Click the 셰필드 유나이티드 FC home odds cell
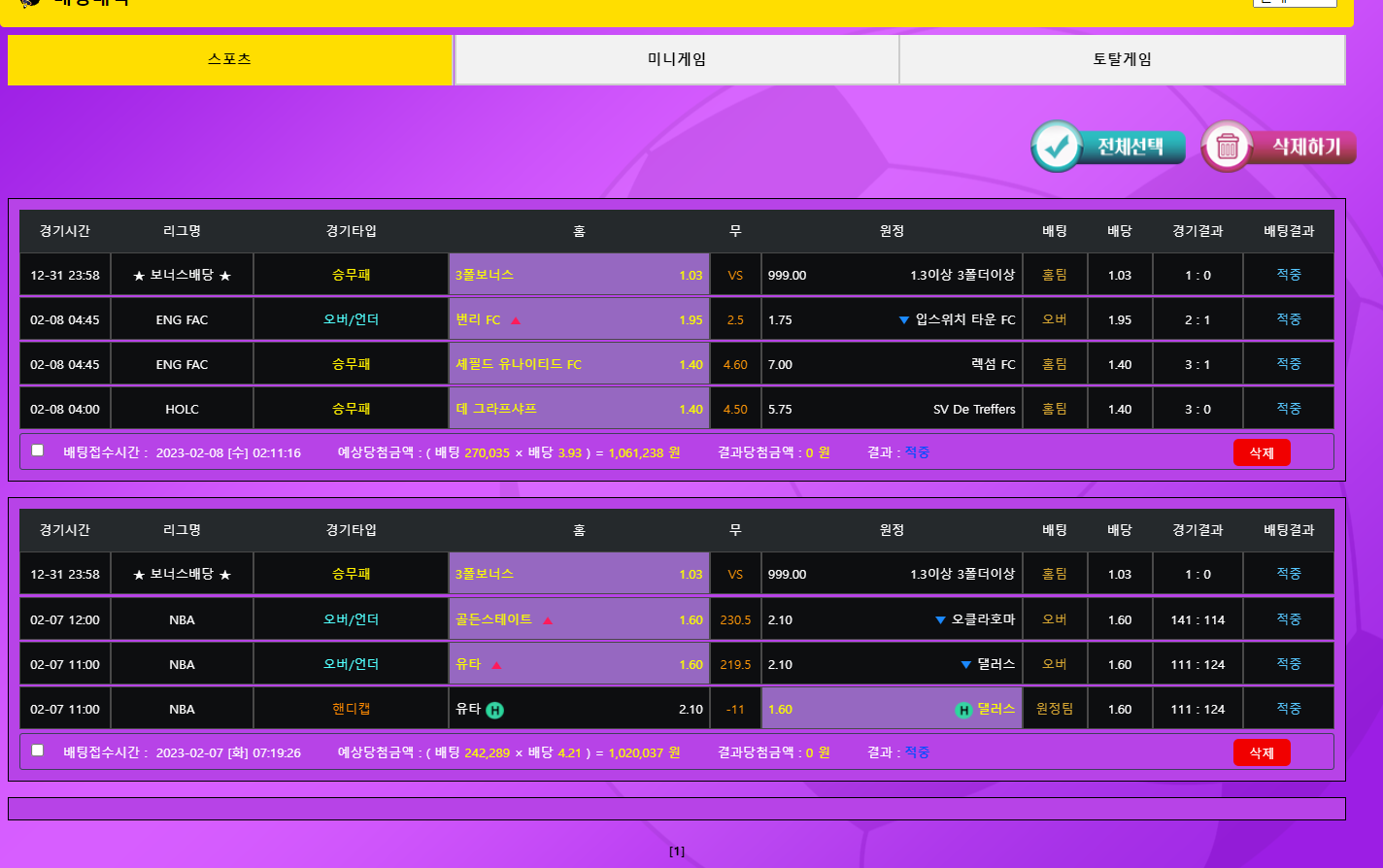This screenshot has height=868, width=1383. click(x=579, y=364)
